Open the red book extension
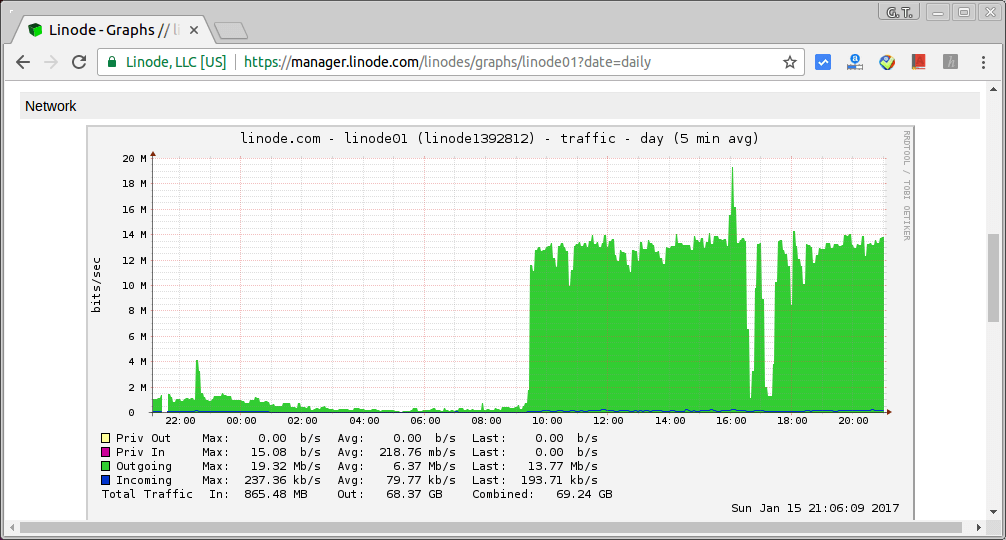 918,62
